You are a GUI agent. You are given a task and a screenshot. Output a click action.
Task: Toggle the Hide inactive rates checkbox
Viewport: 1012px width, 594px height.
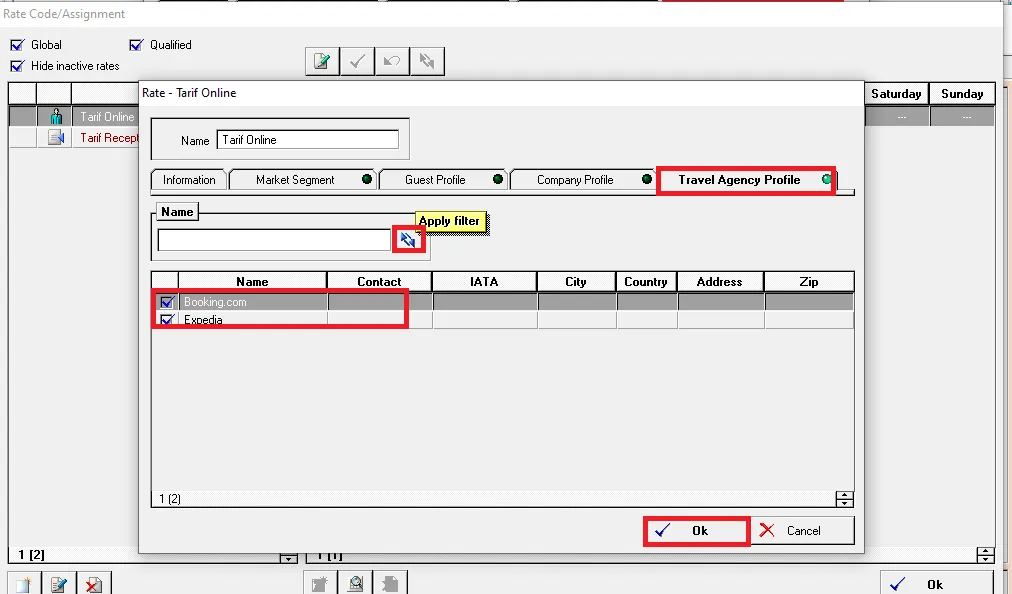17,66
